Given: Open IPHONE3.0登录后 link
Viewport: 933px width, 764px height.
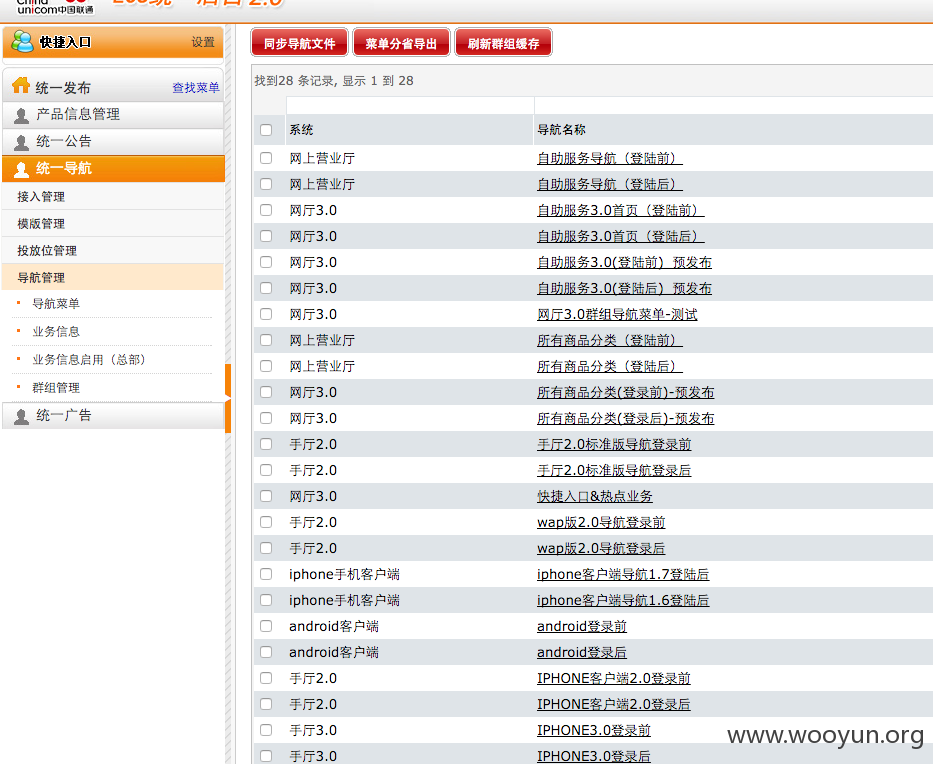Looking at the screenshot, I should (594, 756).
